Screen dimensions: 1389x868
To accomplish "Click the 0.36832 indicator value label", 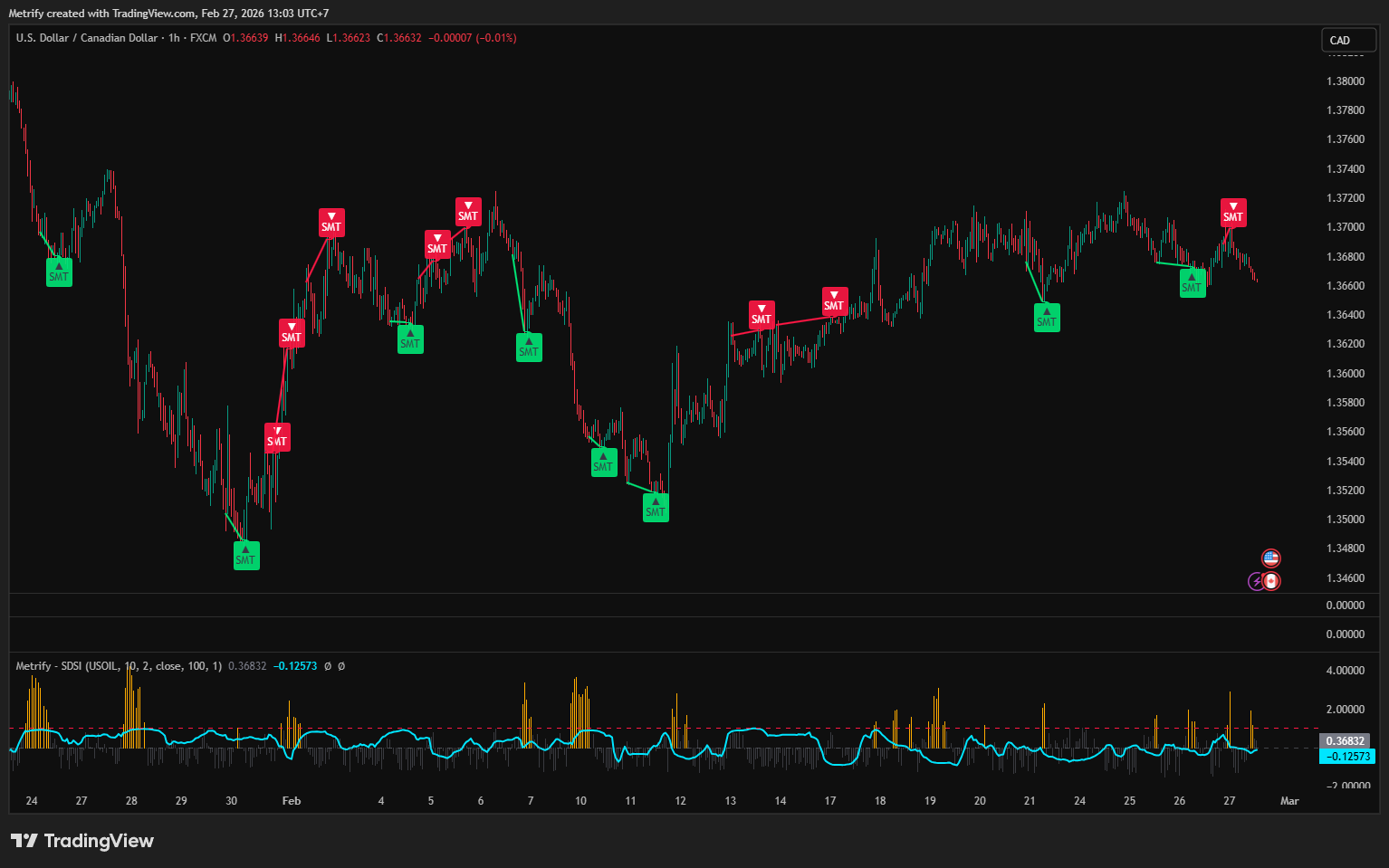I will click(x=1346, y=741).
